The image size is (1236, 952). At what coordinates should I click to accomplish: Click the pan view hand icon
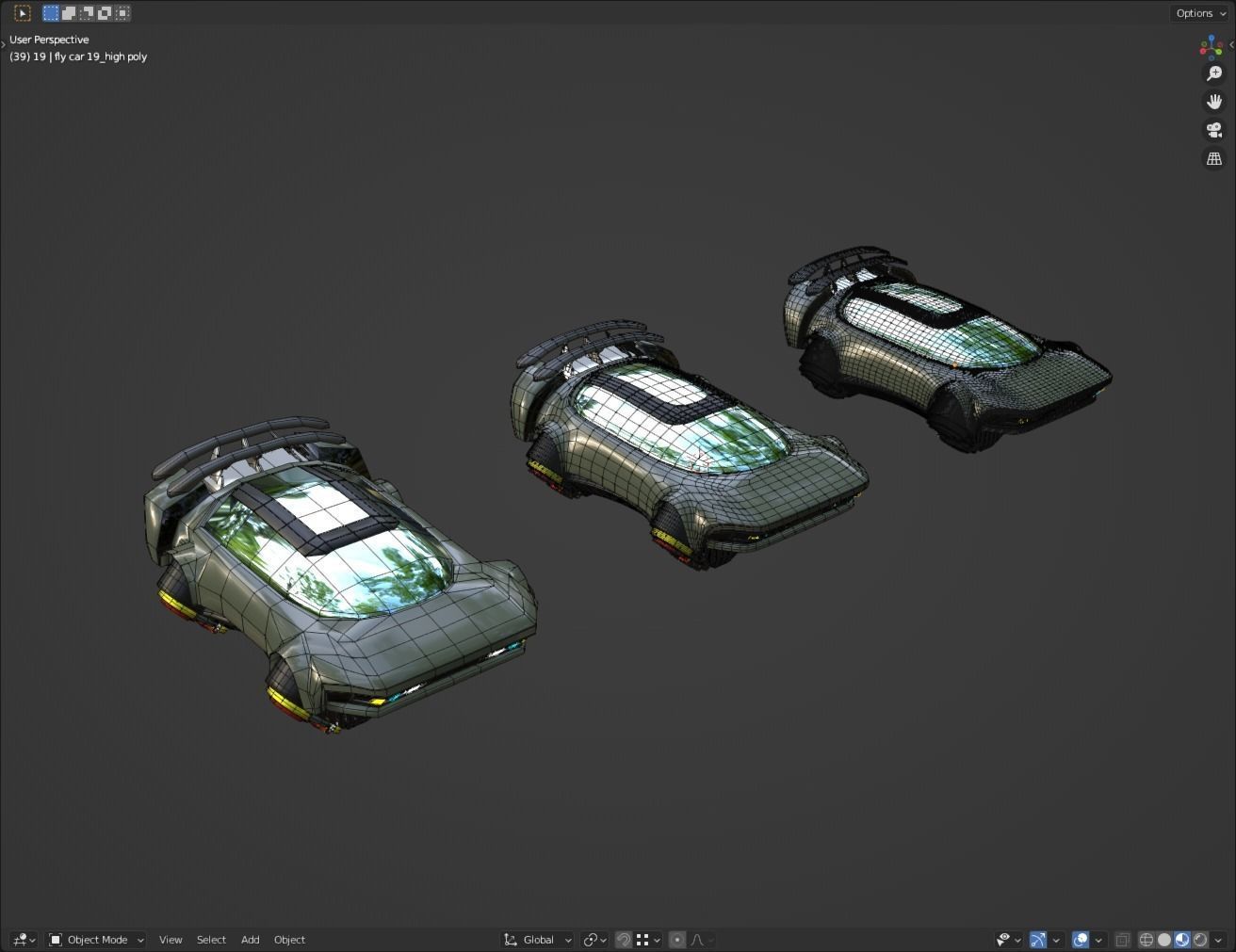click(1214, 102)
